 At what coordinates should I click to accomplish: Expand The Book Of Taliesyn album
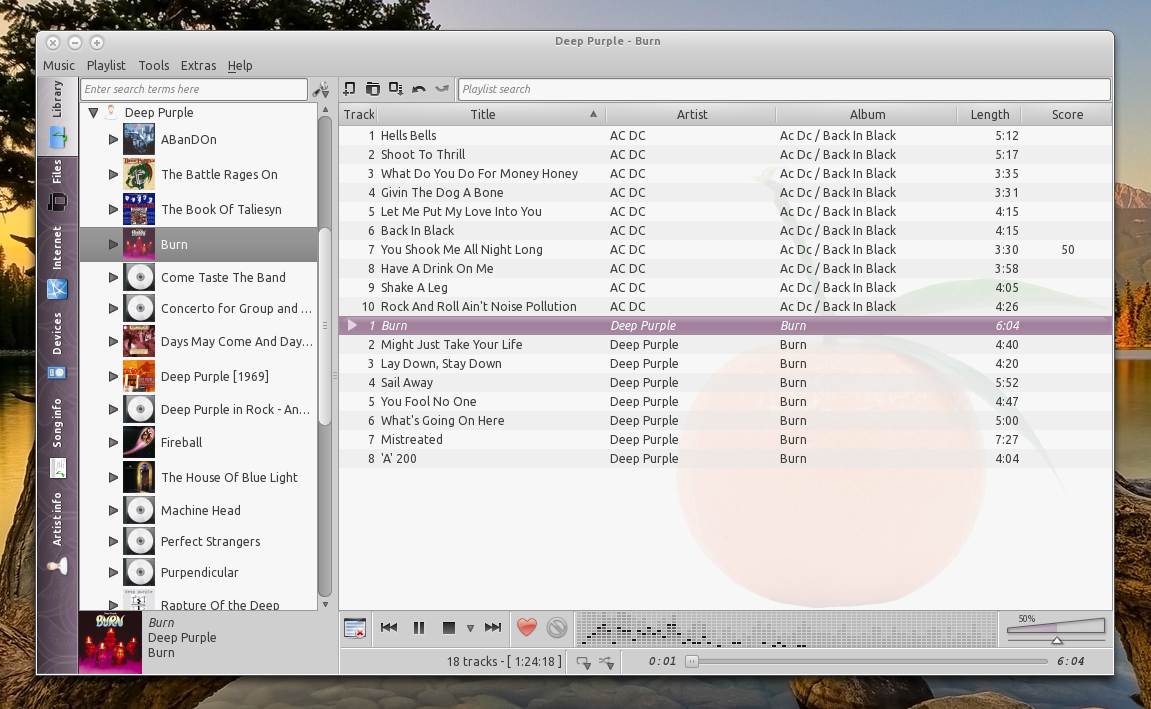[113, 209]
